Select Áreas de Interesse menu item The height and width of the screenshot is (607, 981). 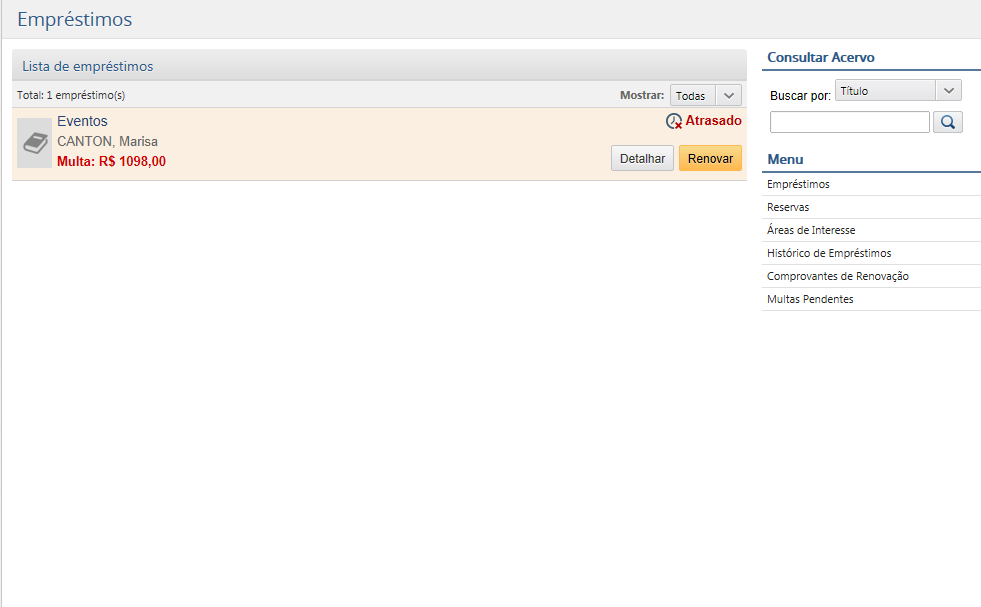coord(811,230)
